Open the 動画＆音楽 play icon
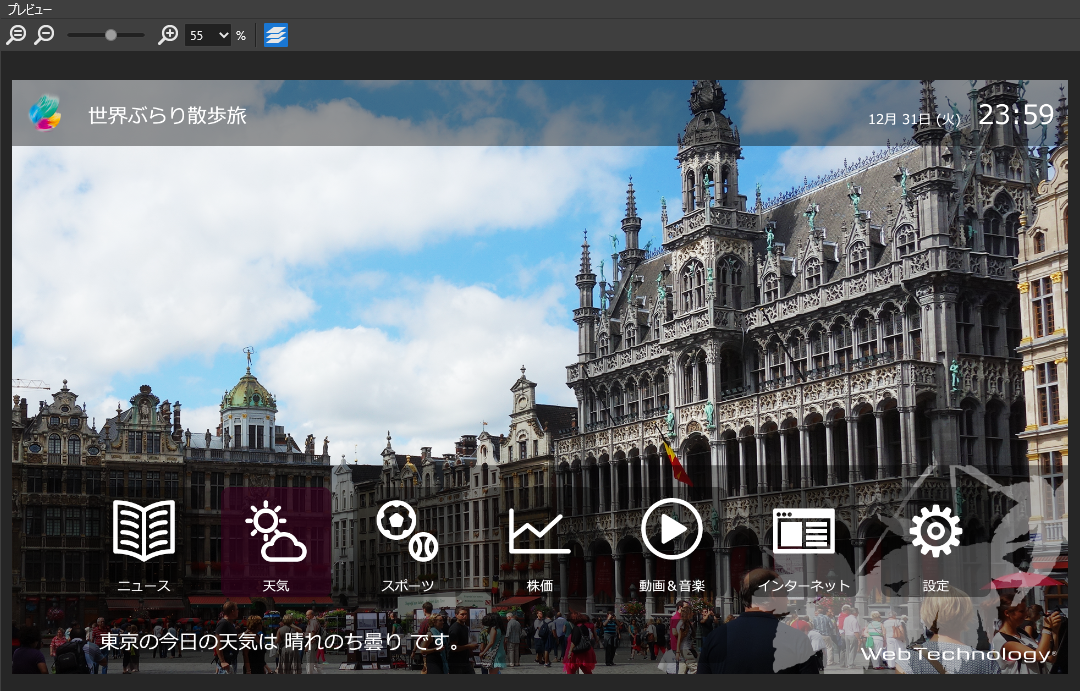This screenshot has height=691, width=1080. (x=672, y=529)
